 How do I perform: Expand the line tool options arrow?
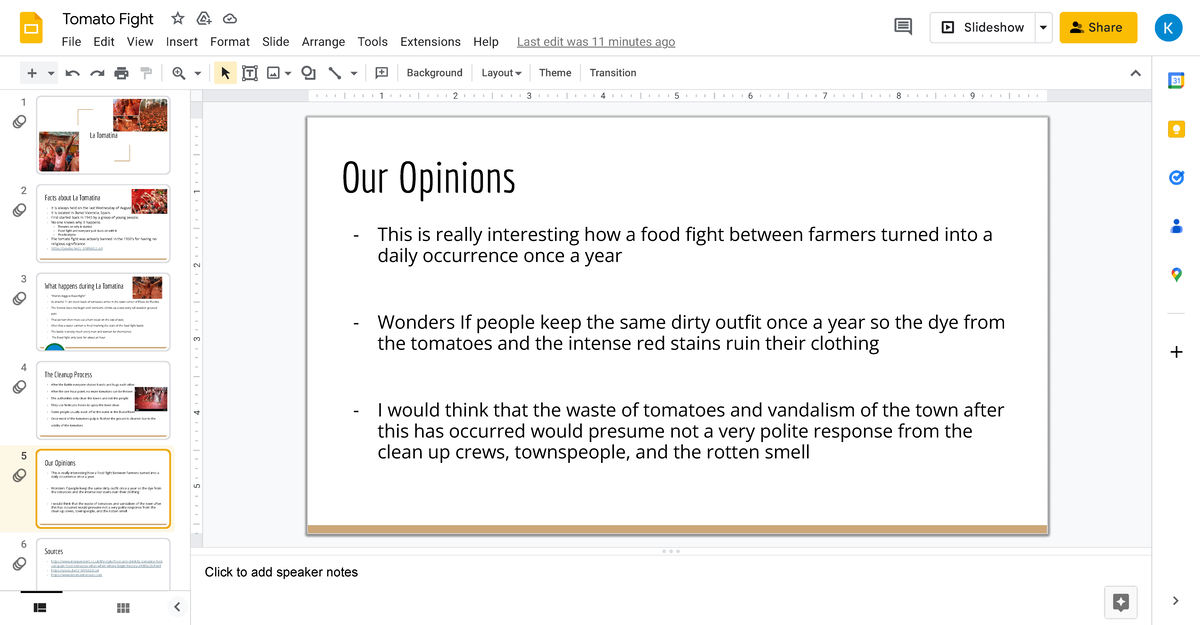click(352, 72)
